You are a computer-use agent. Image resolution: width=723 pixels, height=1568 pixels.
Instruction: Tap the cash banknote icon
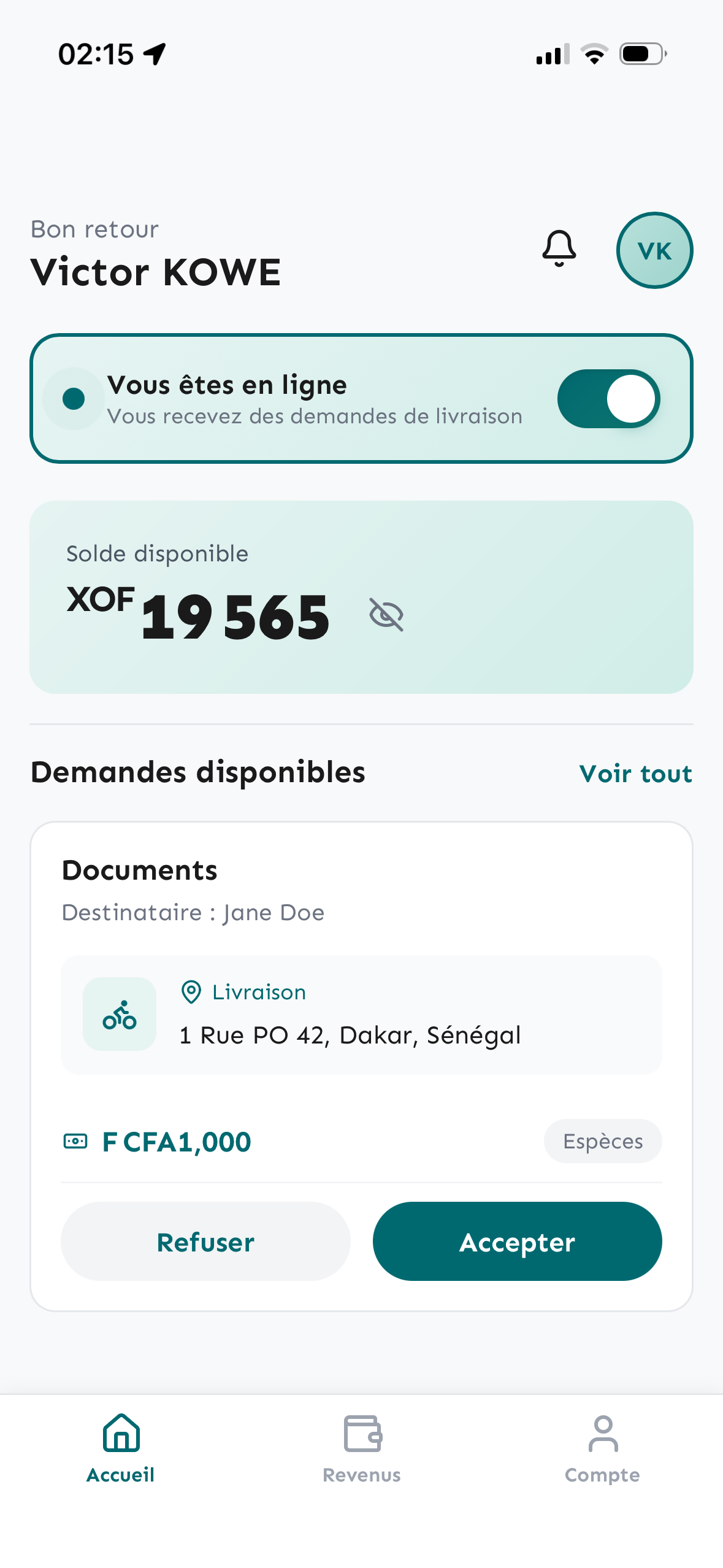(75, 1141)
